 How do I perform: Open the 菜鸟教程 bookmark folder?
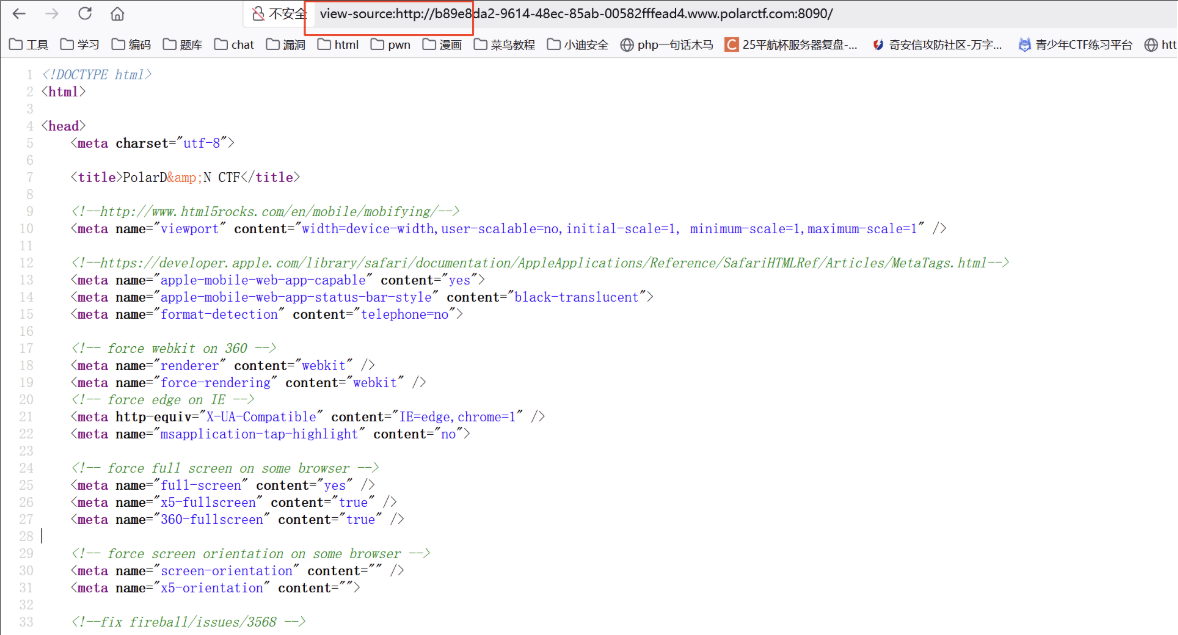(504, 44)
